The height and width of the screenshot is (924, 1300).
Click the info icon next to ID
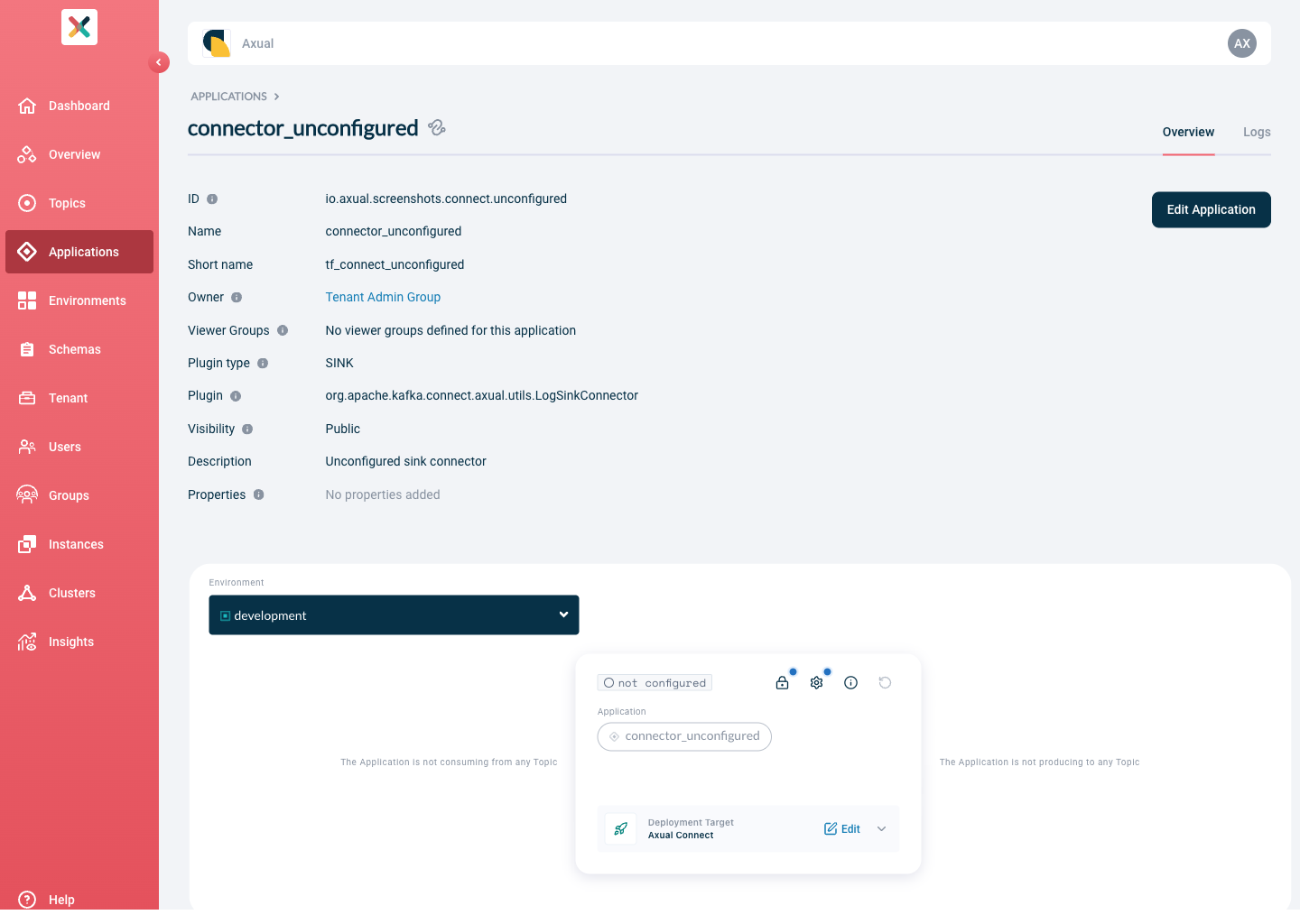pos(212,199)
